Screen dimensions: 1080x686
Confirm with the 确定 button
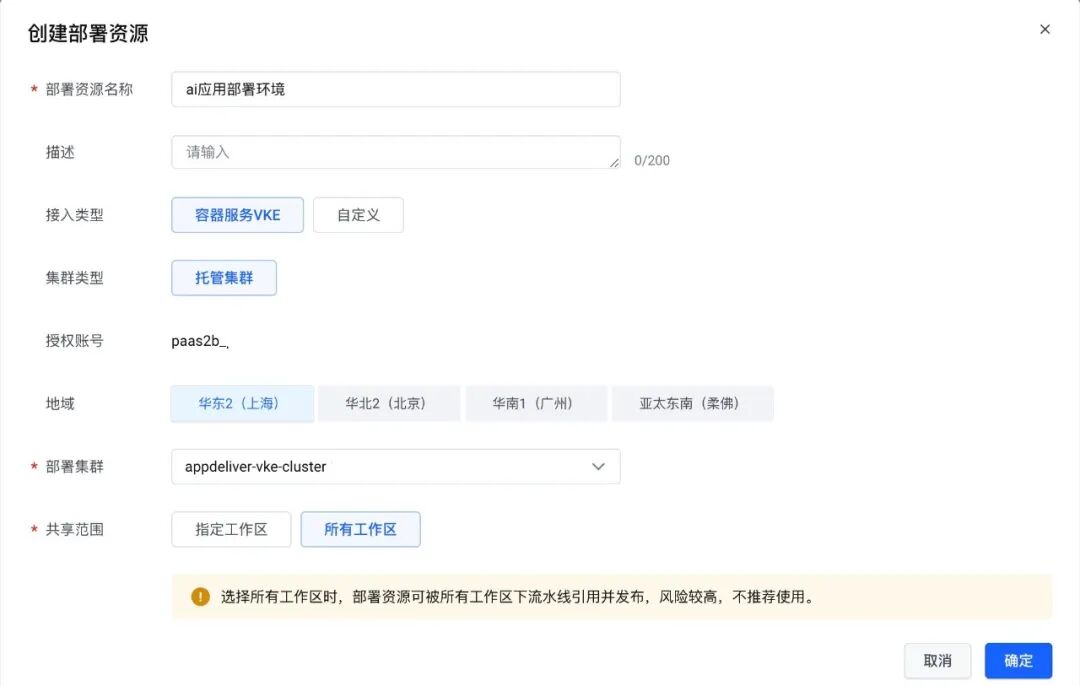(x=1018, y=661)
